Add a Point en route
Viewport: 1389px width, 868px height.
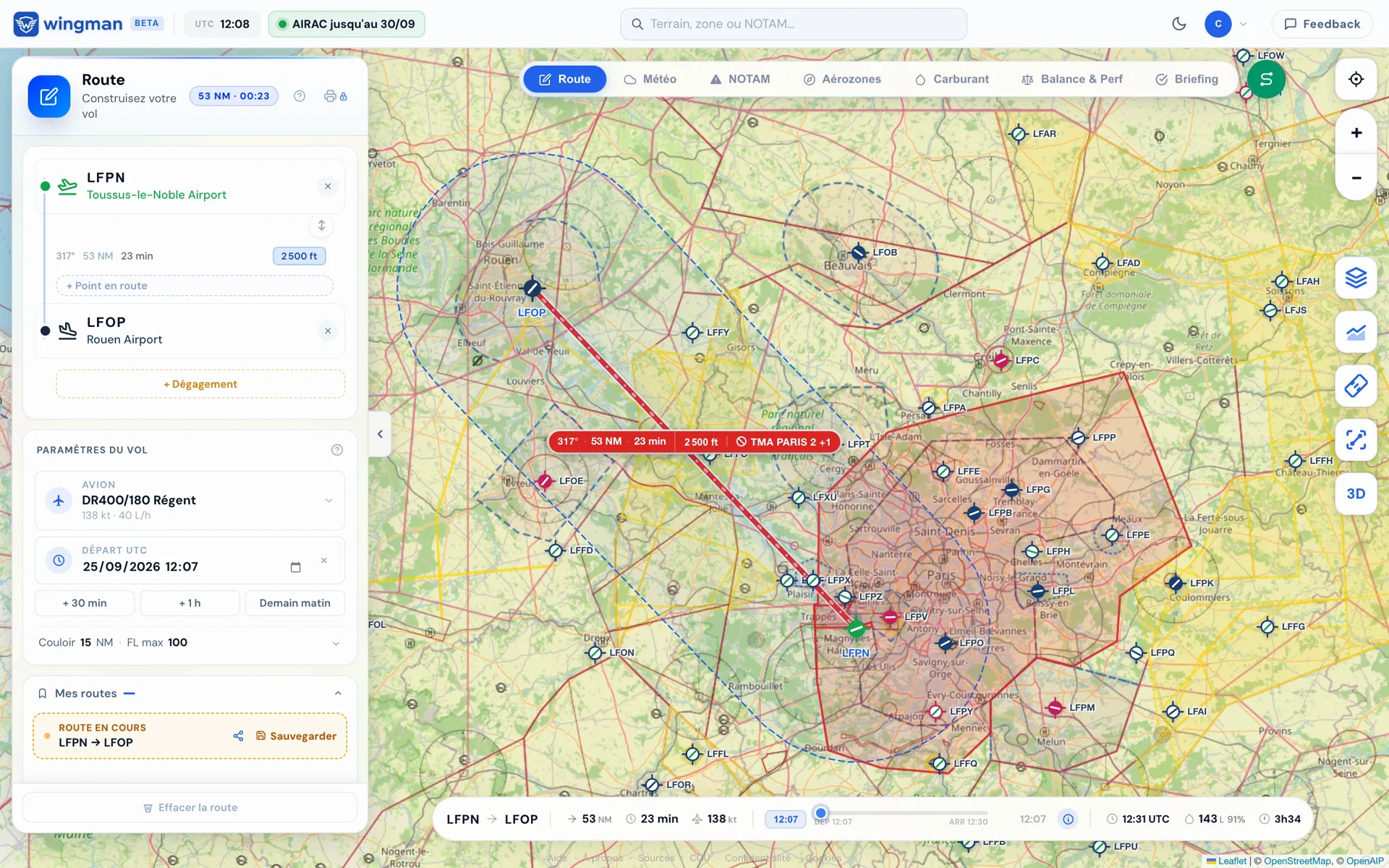195,286
